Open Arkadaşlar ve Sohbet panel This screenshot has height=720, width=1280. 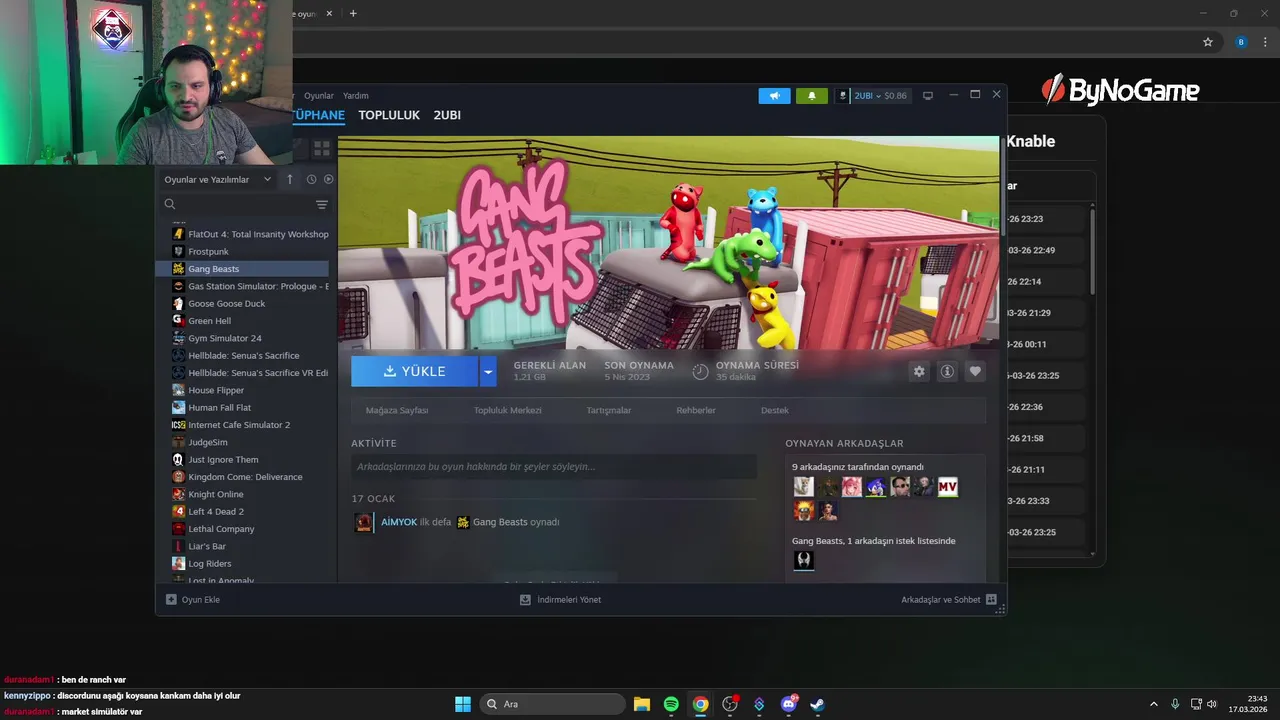click(x=949, y=600)
